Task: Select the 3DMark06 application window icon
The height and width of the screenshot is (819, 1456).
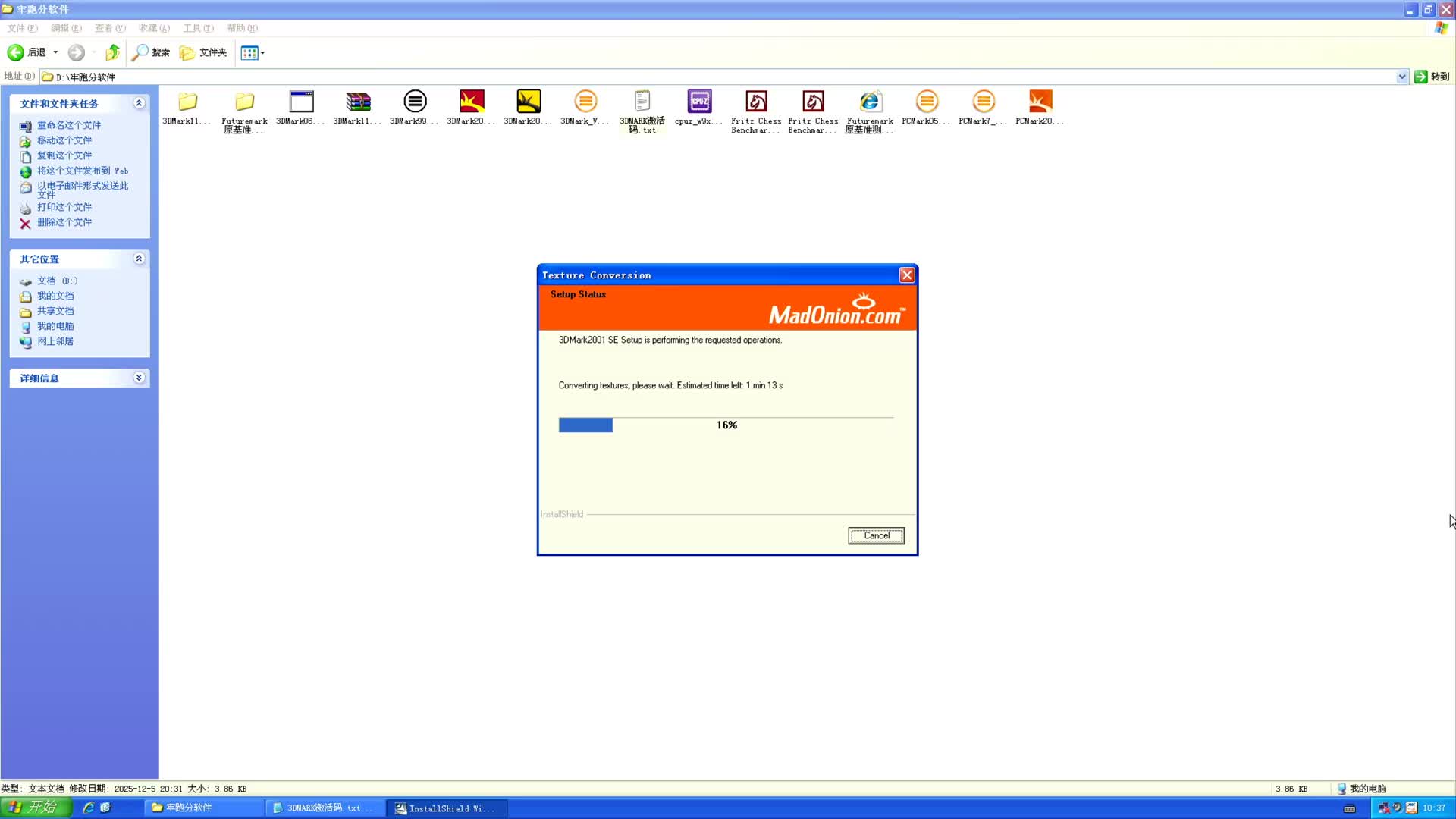Action: click(x=301, y=102)
